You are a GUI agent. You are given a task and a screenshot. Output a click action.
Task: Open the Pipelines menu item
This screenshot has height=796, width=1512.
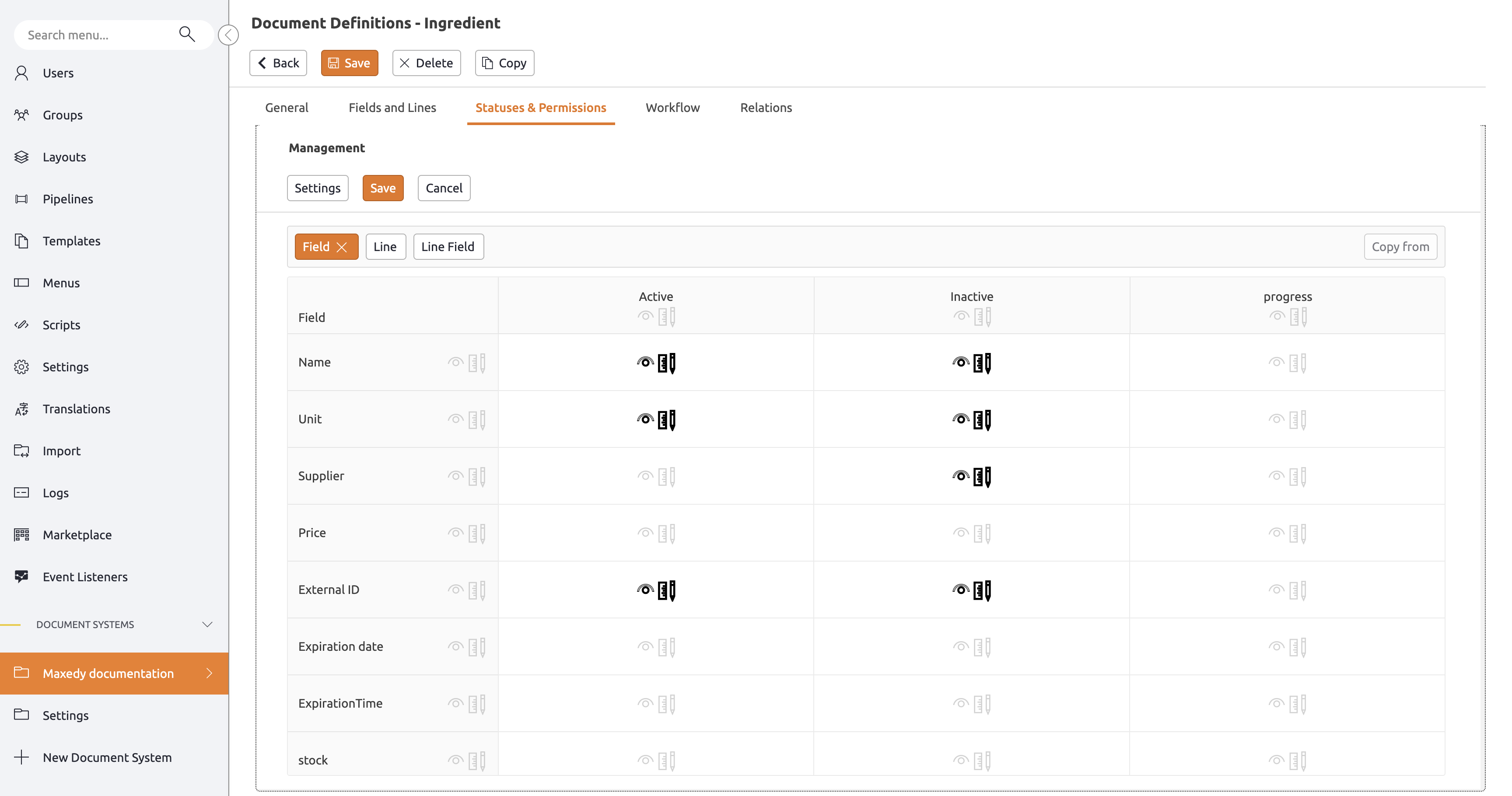[67, 199]
